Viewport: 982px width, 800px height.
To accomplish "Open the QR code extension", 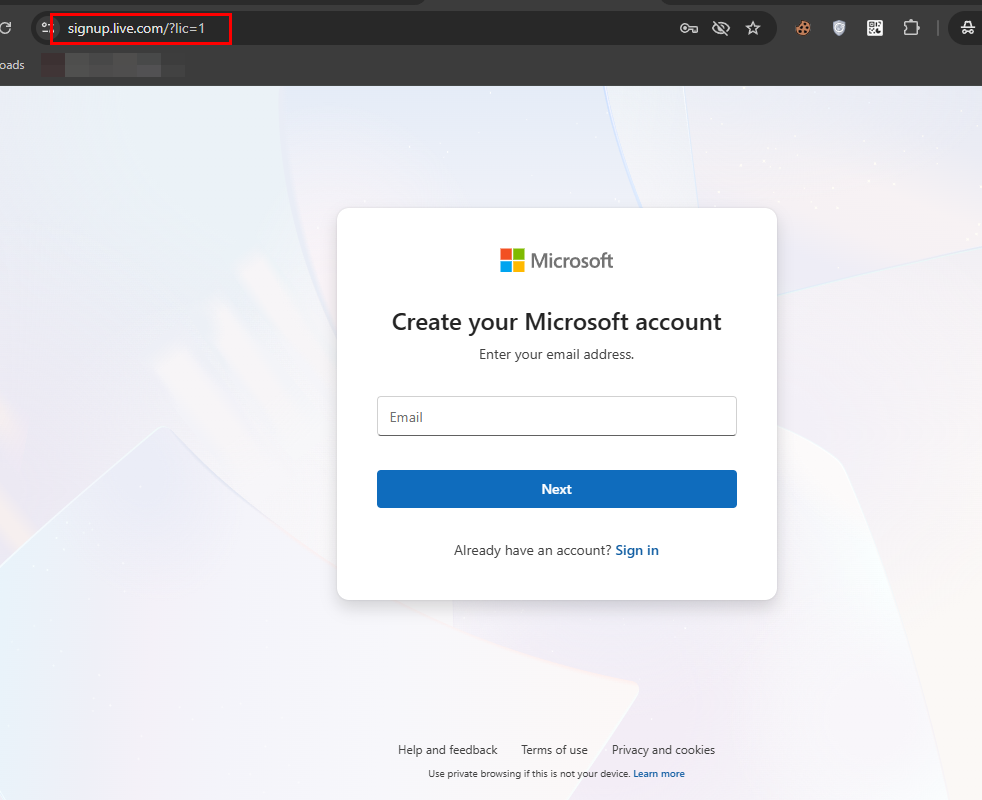I will pyautogui.click(x=875, y=28).
